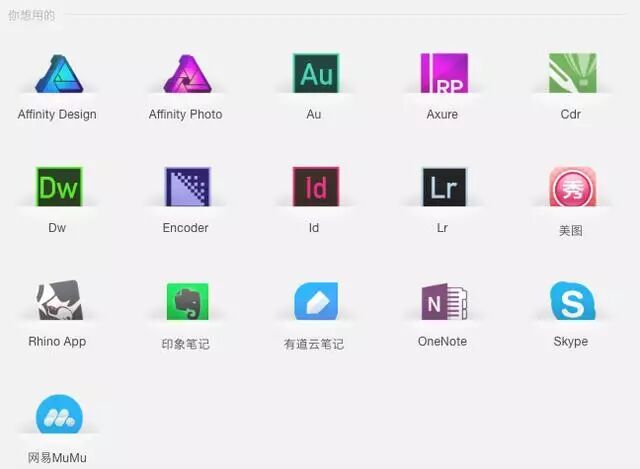640x469 pixels.
Task: Open the OneNote purple N icon
Action: coord(444,301)
